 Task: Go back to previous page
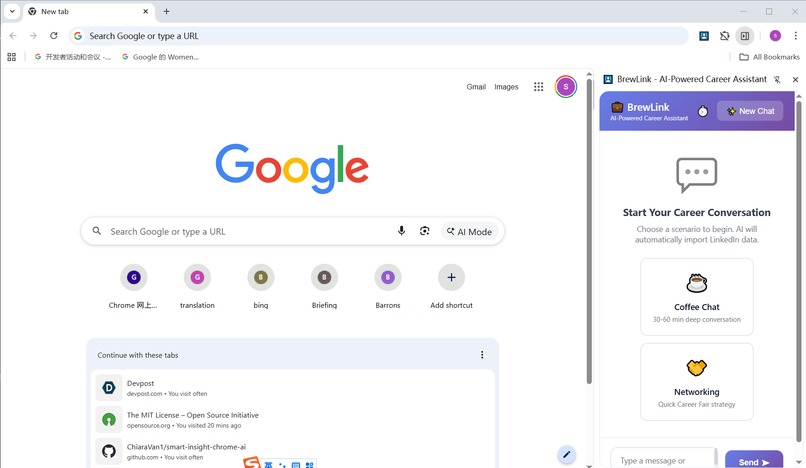pyautogui.click(x=13, y=35)
